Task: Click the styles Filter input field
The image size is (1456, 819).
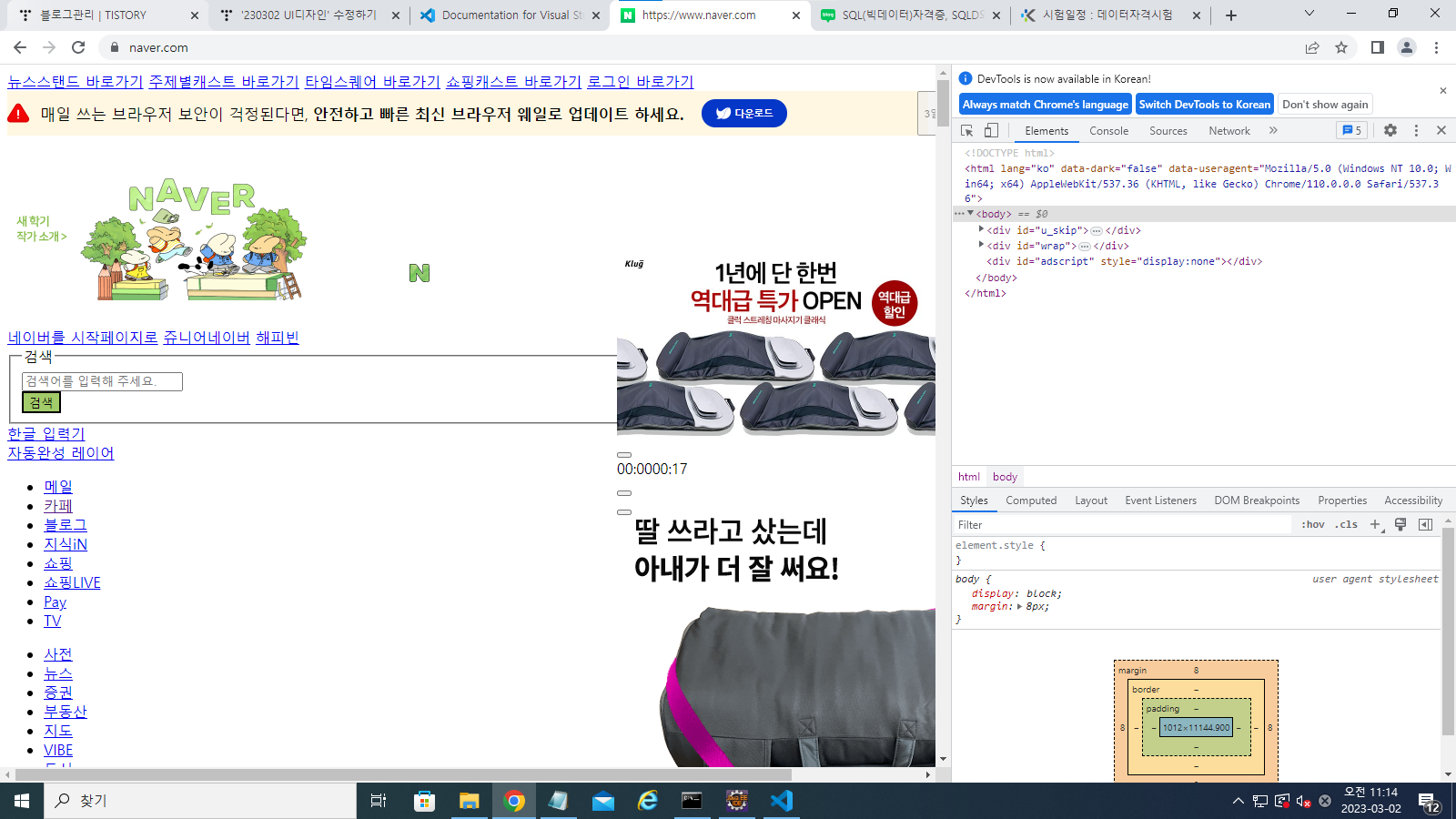Action: pos(1122,525)
